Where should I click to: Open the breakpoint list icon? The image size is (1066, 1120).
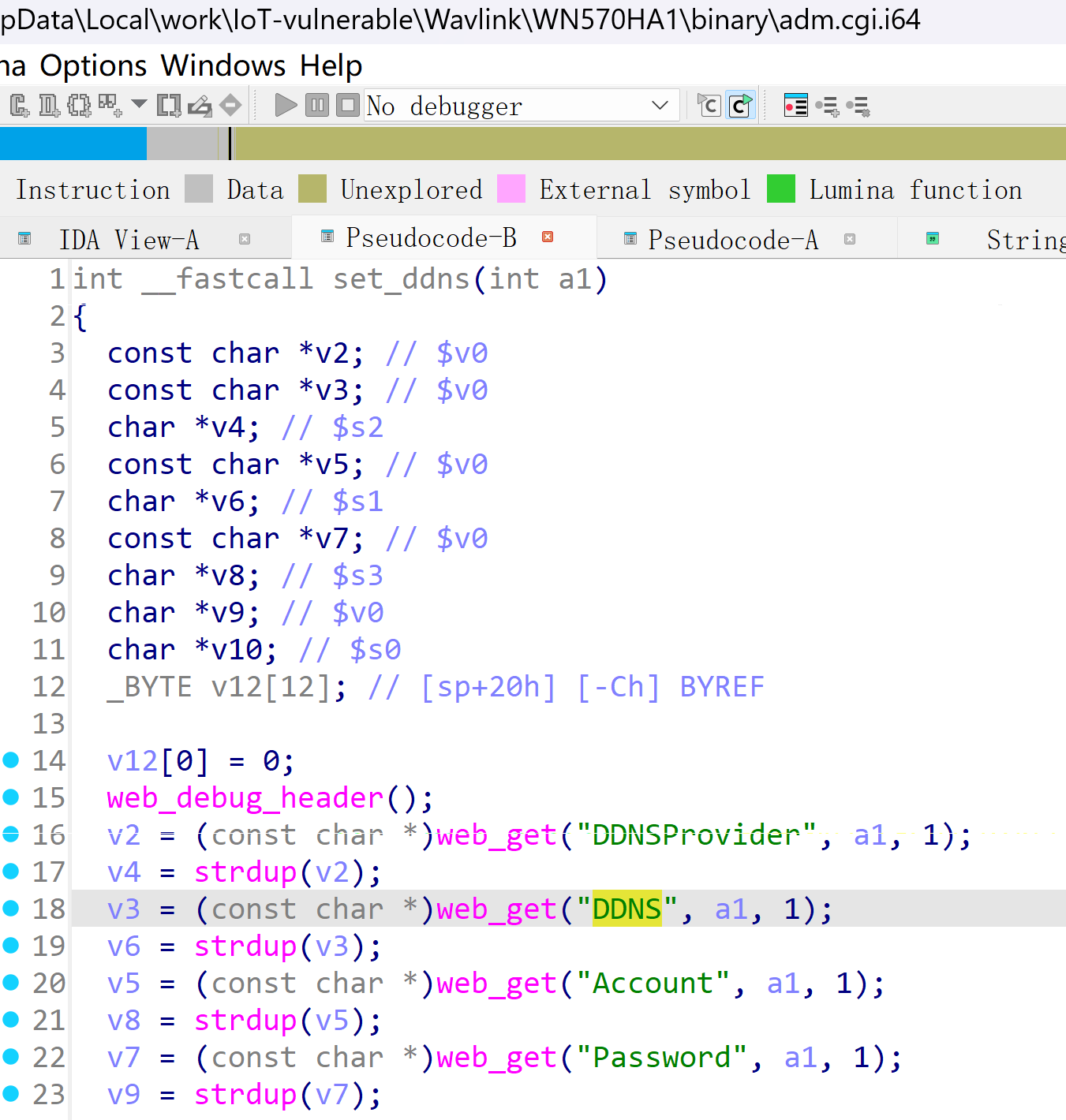[795, 105]
